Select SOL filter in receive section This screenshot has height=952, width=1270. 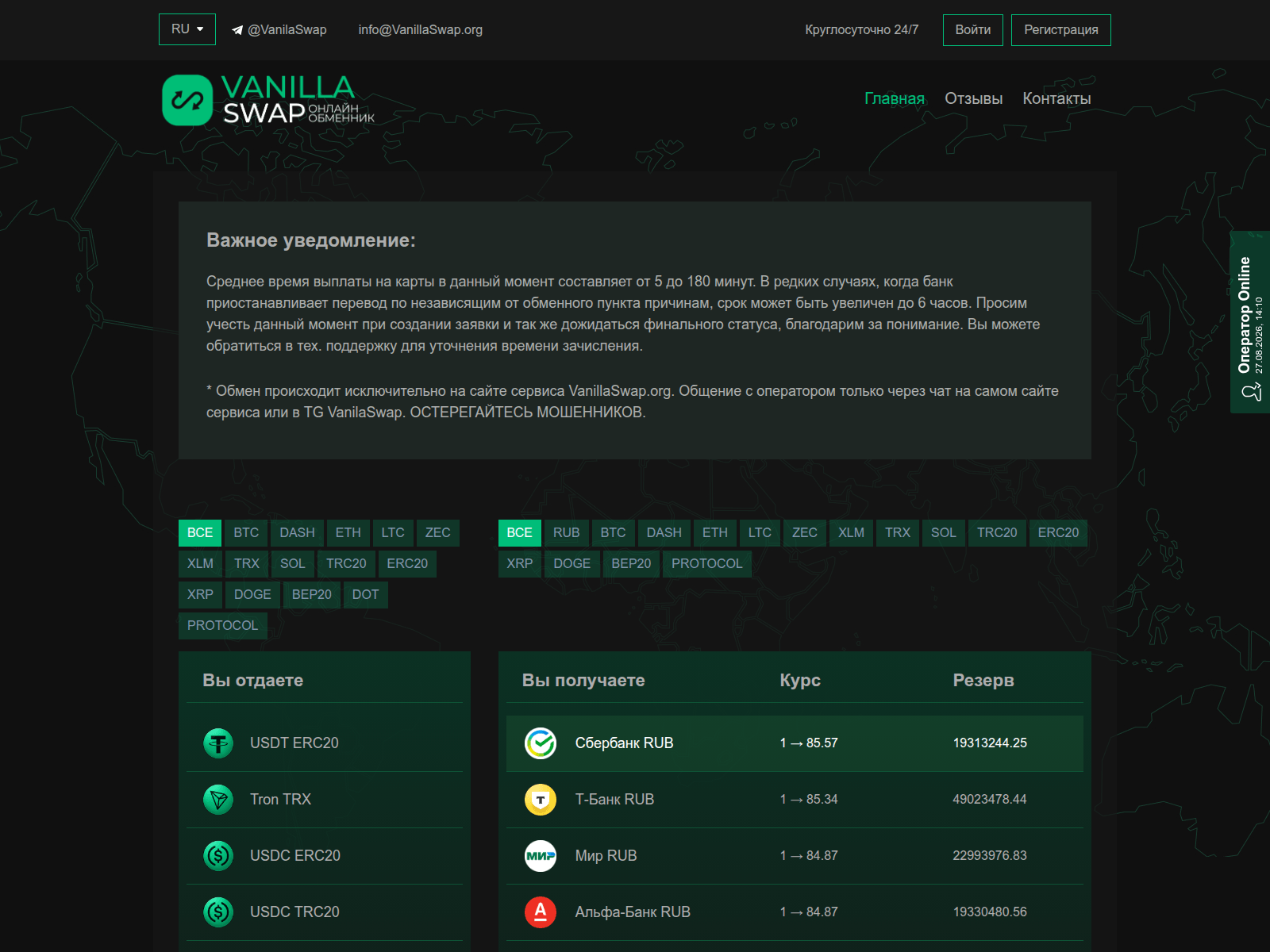click(x=944, y=533)
